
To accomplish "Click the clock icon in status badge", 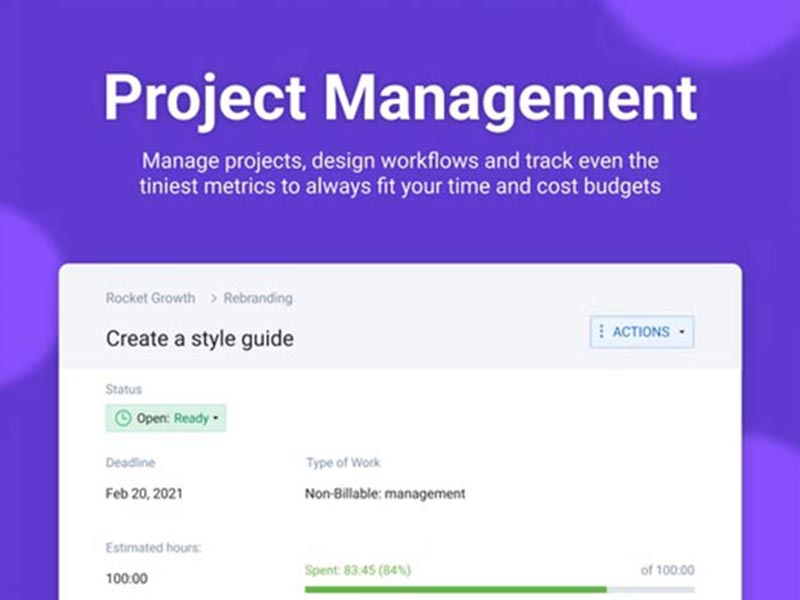I will pos(123,418).
